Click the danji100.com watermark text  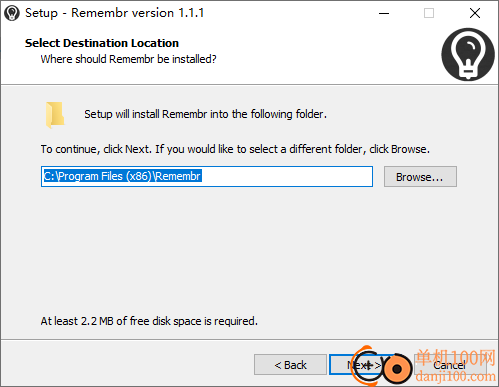click(455, 377)
